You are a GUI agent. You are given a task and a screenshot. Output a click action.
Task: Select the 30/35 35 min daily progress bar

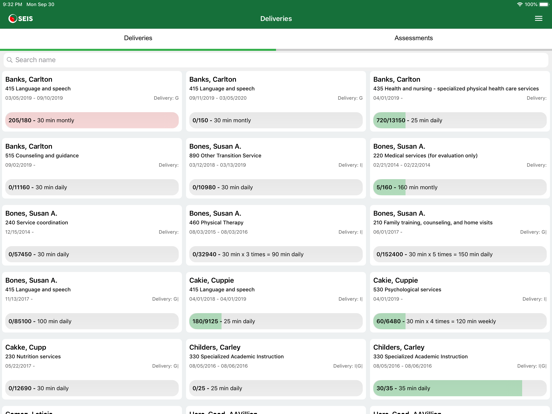460,388
